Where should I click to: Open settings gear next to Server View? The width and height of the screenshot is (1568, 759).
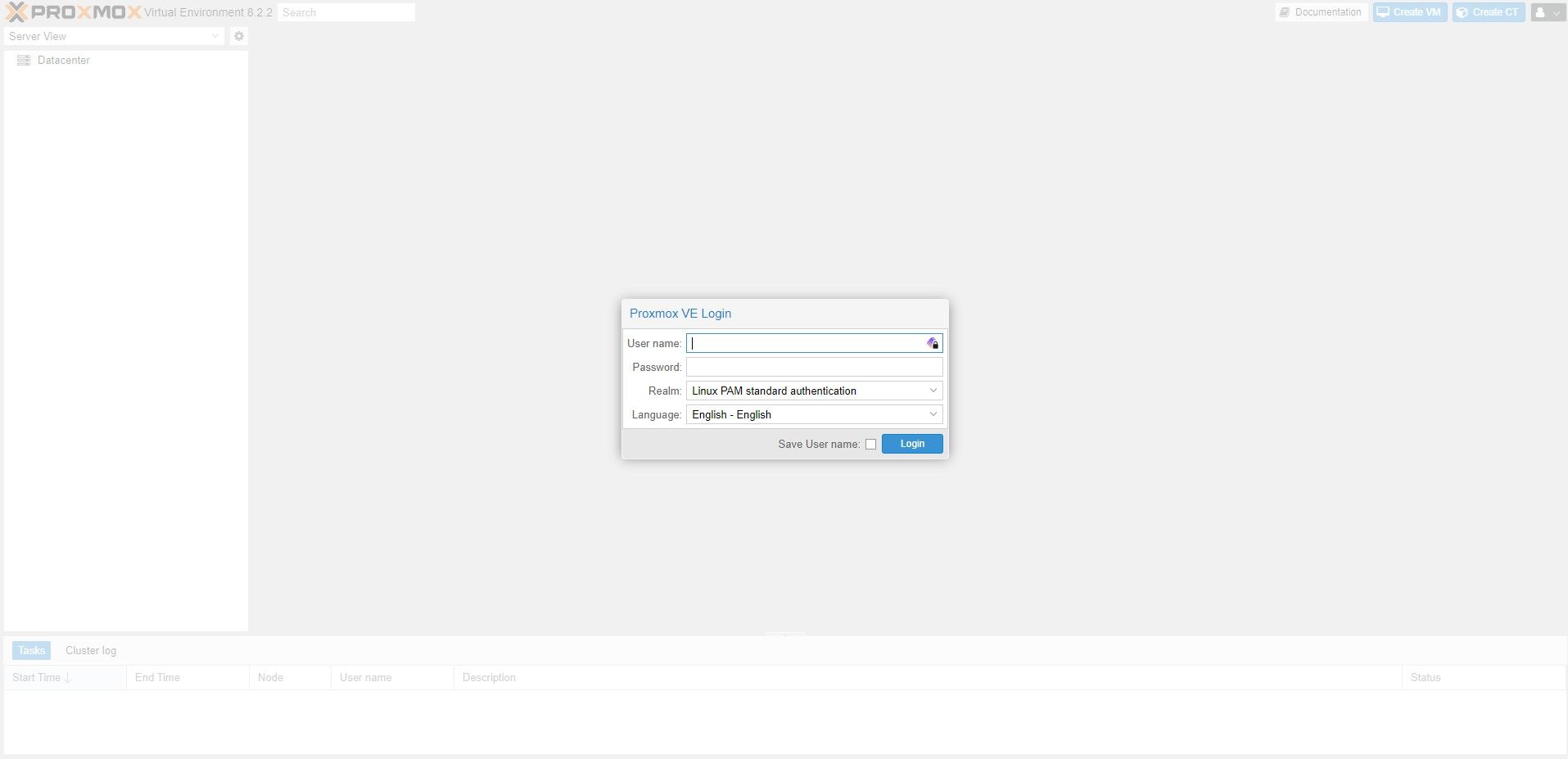tap(239, 36)
